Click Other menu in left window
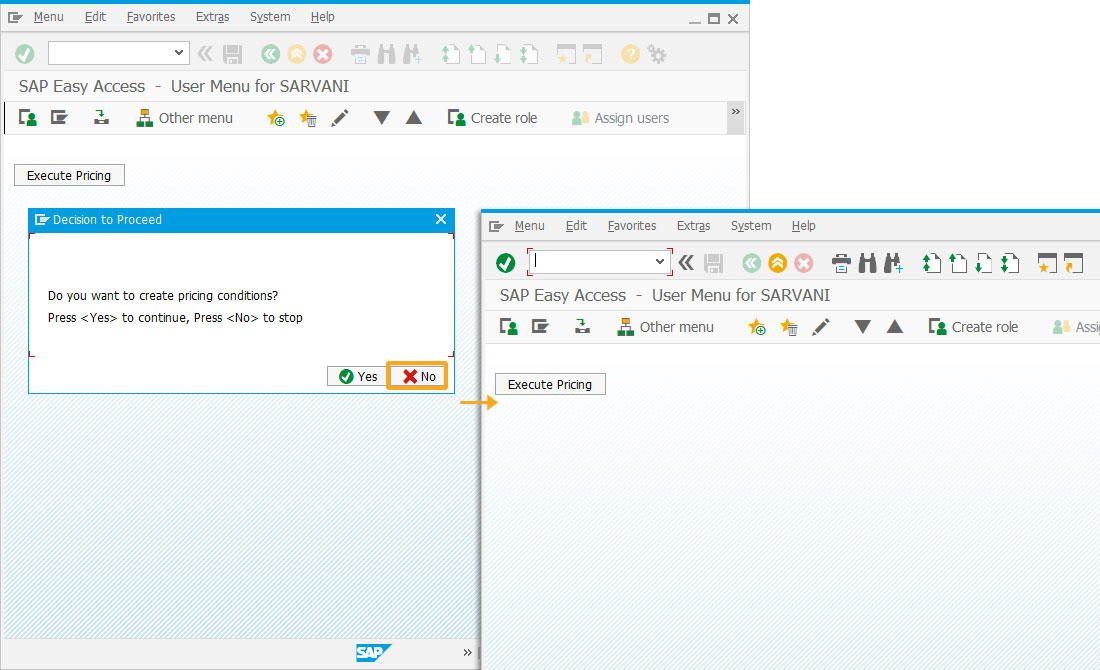Image resolution: width=1100 pixels, height=670 pixels. click(x=185, y=118)
